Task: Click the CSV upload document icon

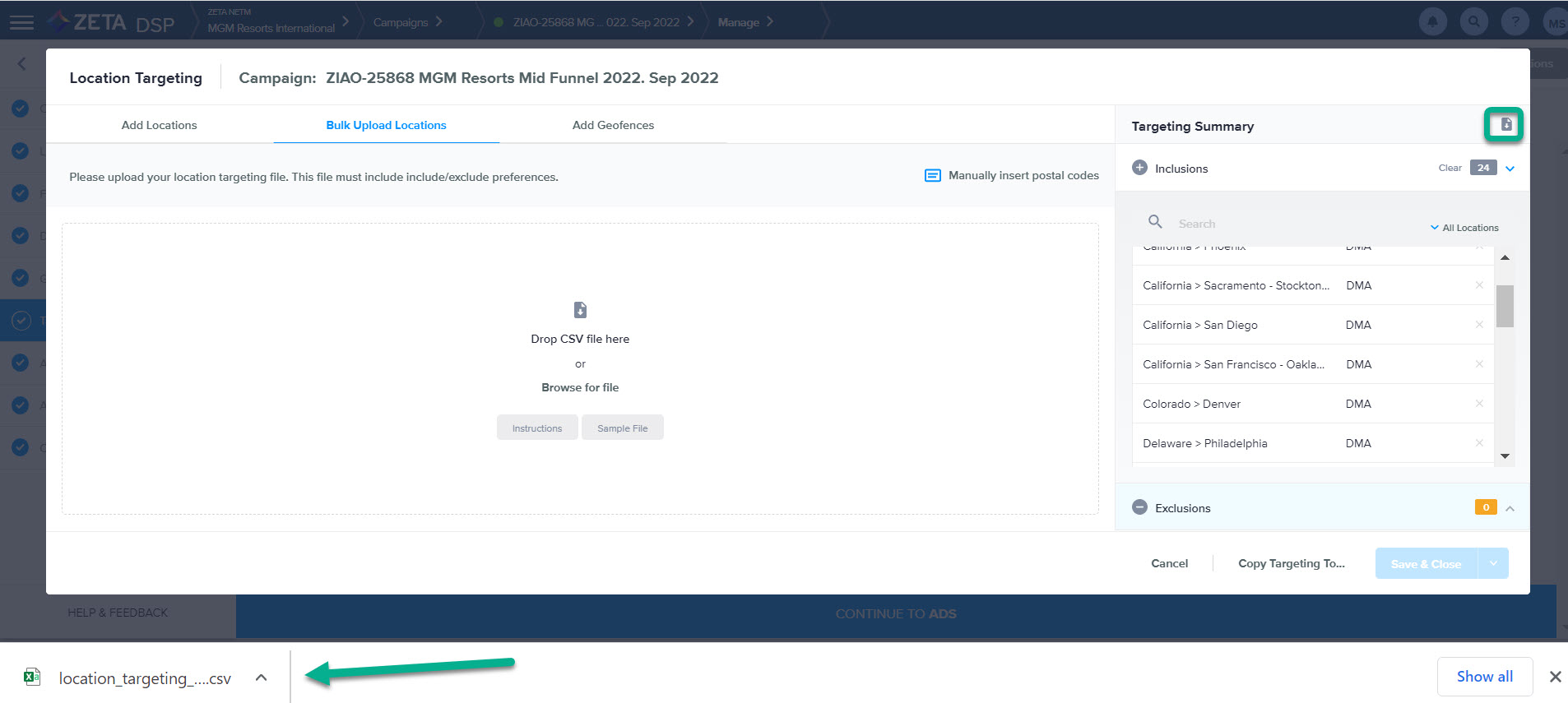Action: tap(580, 310)
